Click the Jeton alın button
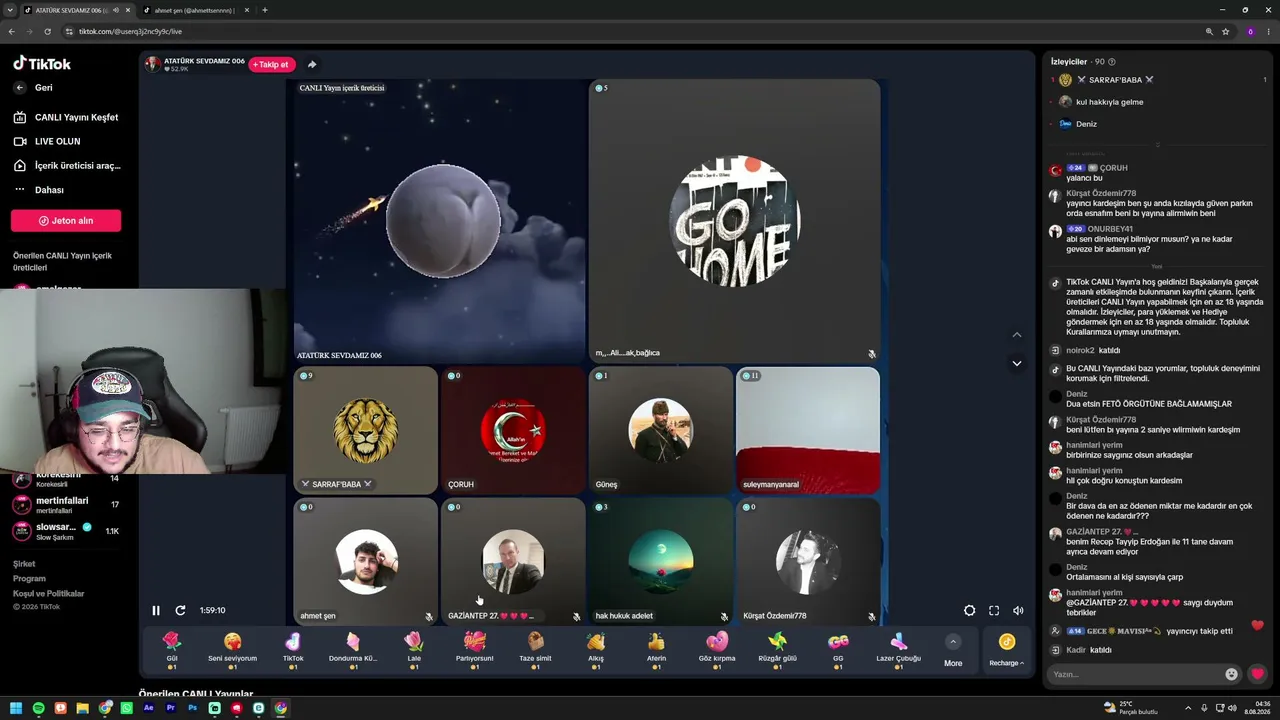Screen dimensions: 1280x720 click(66, 221)
